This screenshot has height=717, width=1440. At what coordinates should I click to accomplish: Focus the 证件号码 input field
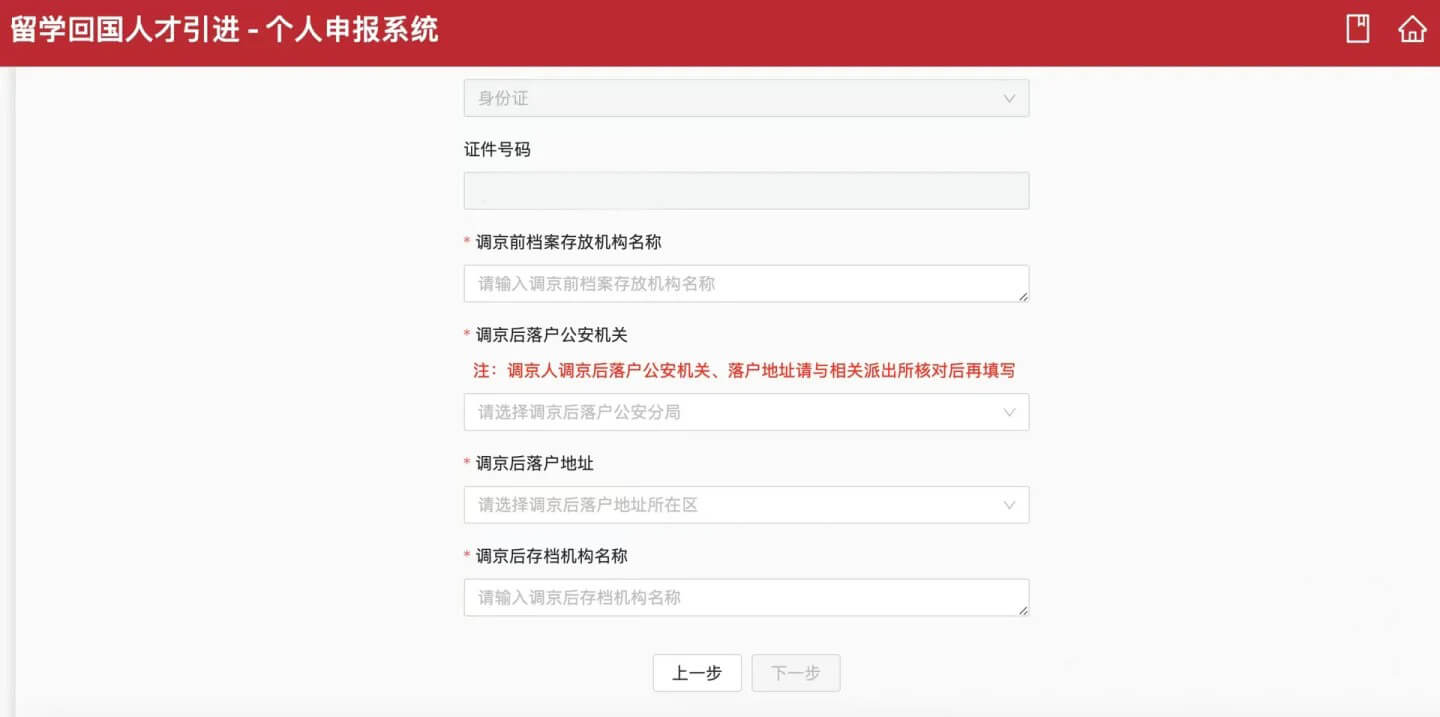(x=745, y=191)
